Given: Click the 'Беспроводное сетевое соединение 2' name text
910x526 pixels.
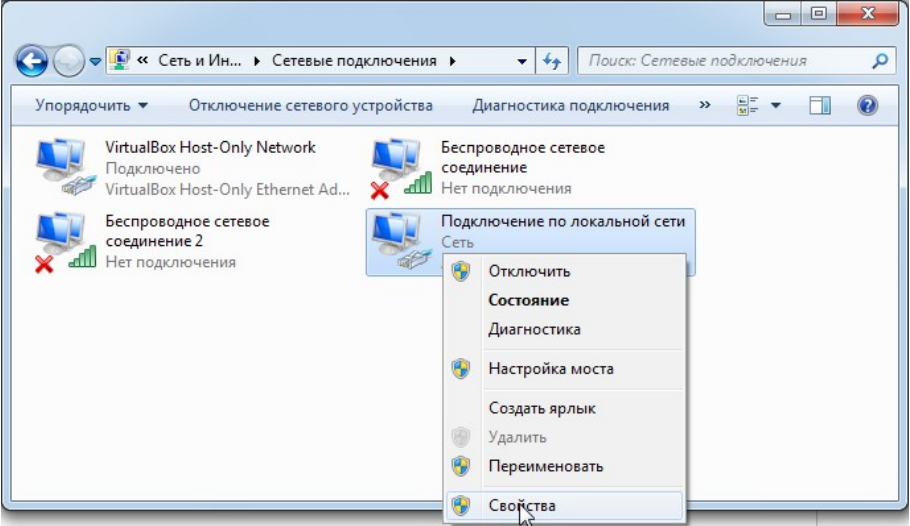Looking at the screenshot, I should pos(187,231).
